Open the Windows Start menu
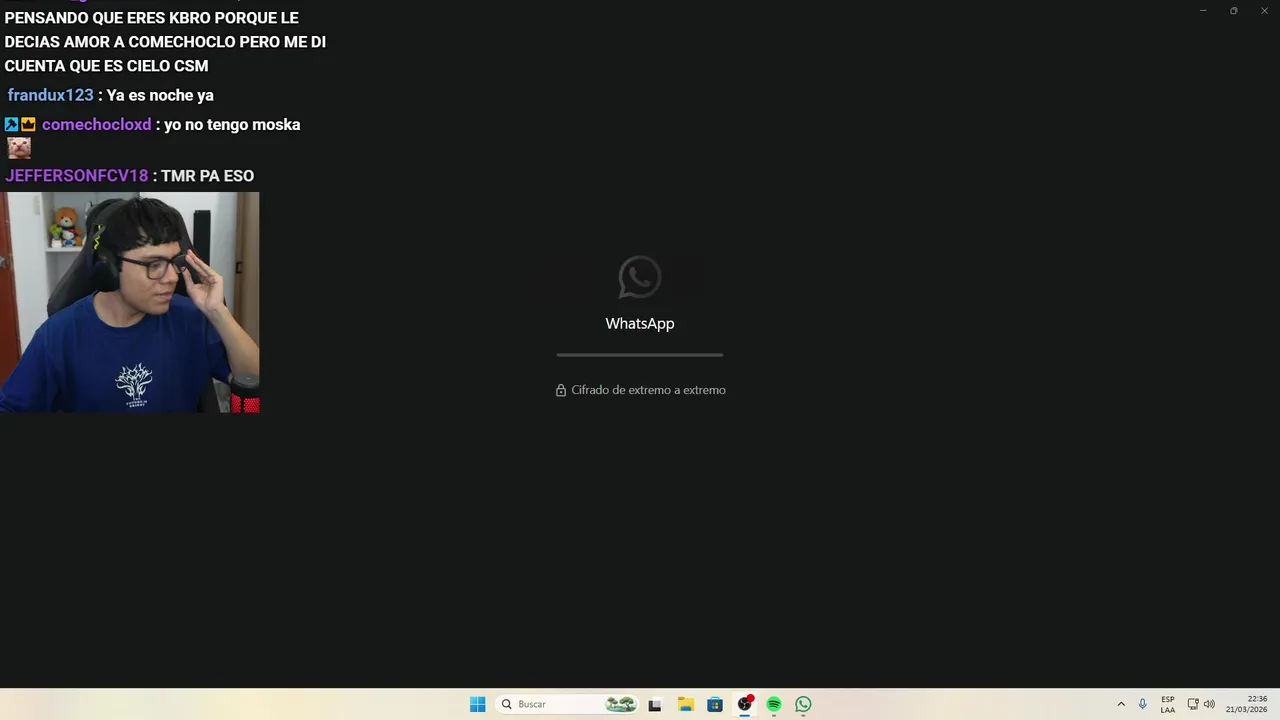Screen dimensions: 1280x720 [478, 704]
